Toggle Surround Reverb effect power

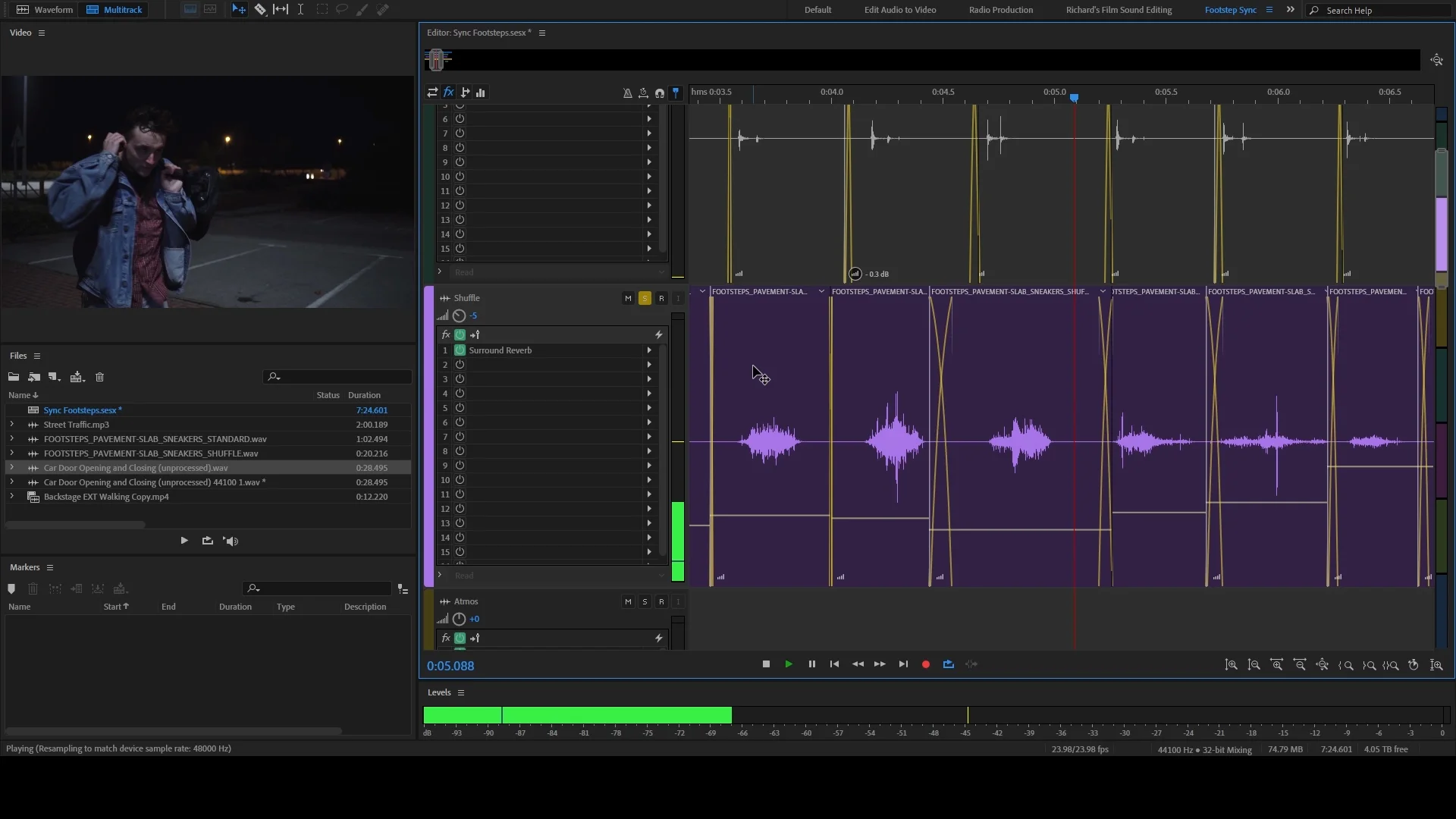460,350
